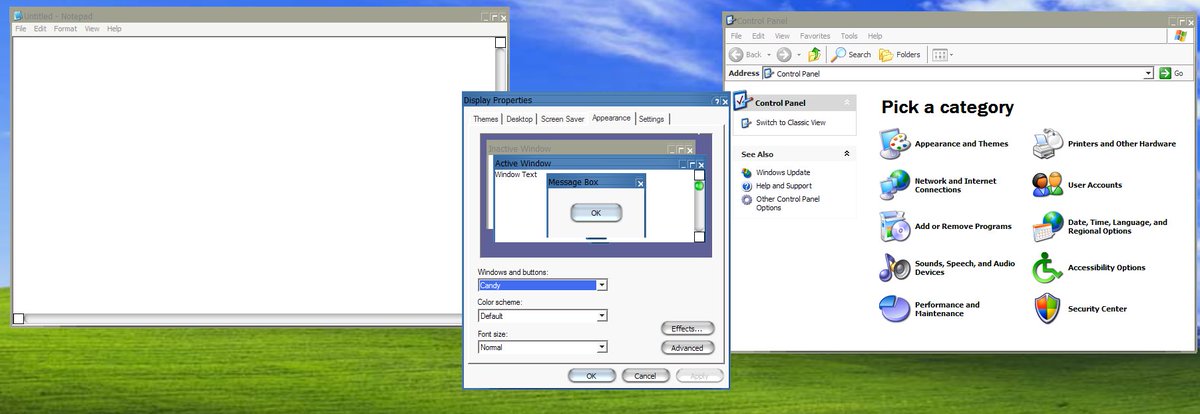The height and width of the screenshot is (414, 1200).
Task: Open Notepad's Edit menu
Action: click(40, 29)
